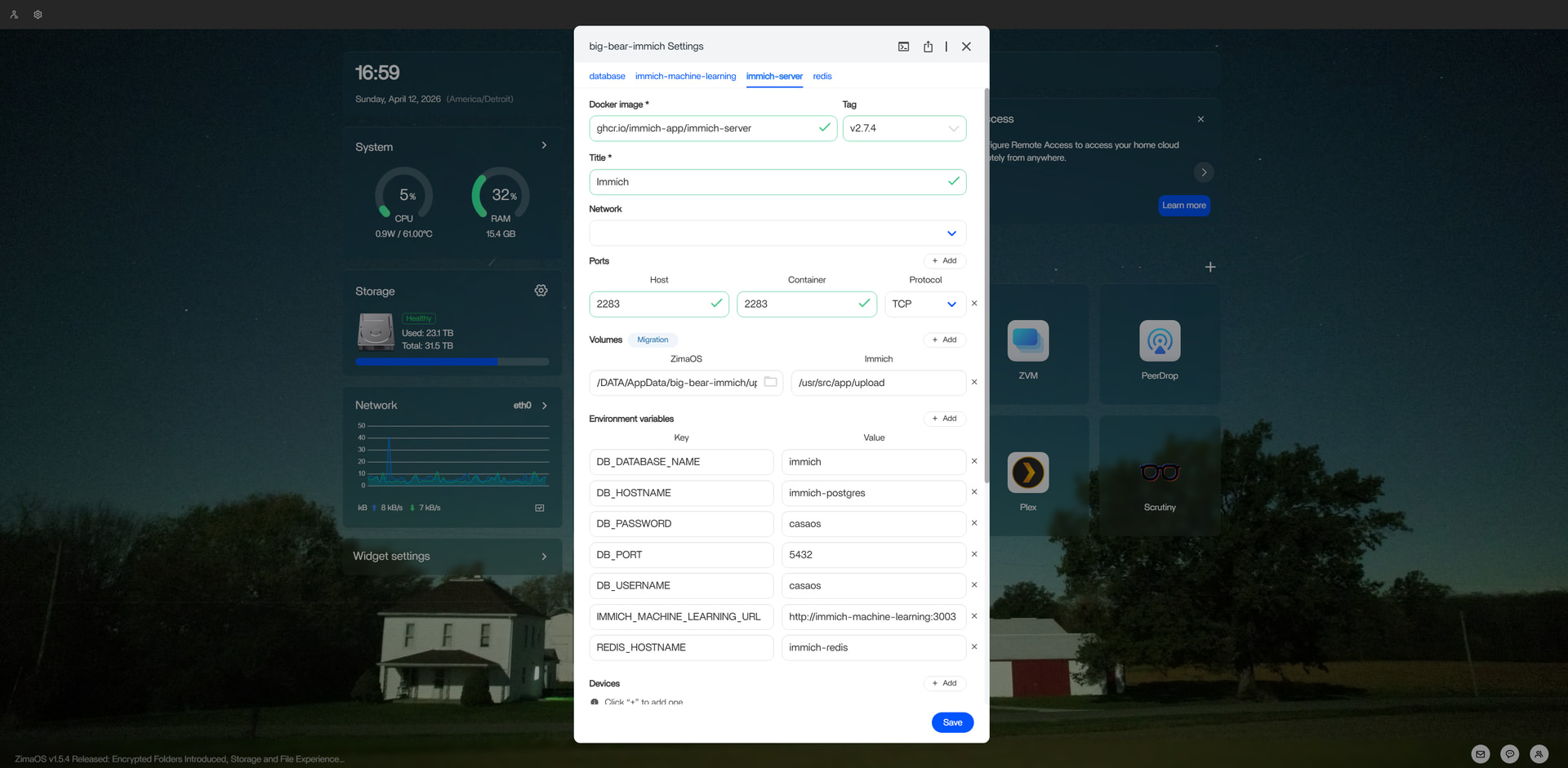Viewport: 1568px width, 768px height.
Task: Remove the DB_PASSWORD environment variable
Action: point(973,523)
